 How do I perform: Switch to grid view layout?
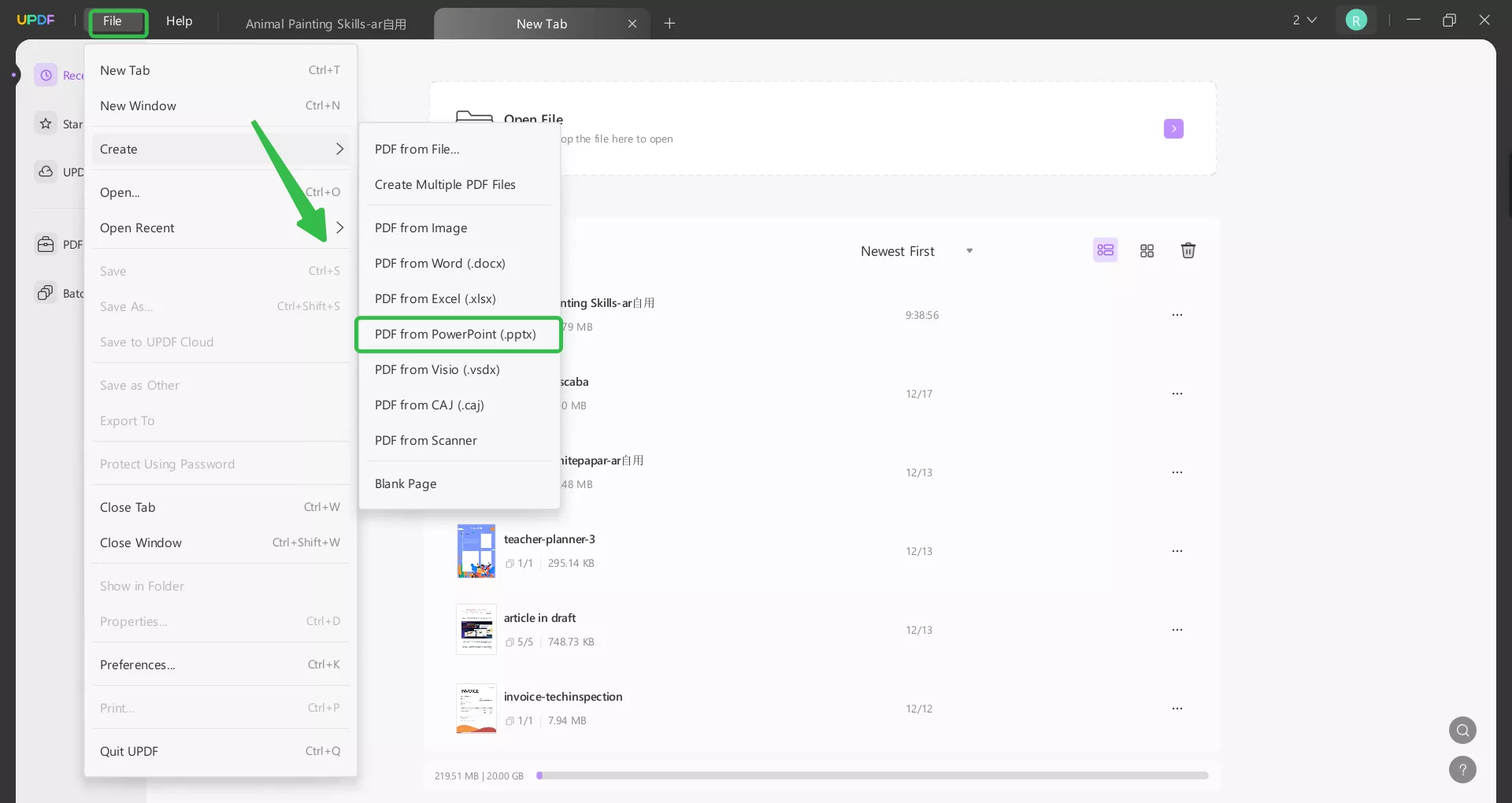pyautogui.click(x=1147, y=250)
